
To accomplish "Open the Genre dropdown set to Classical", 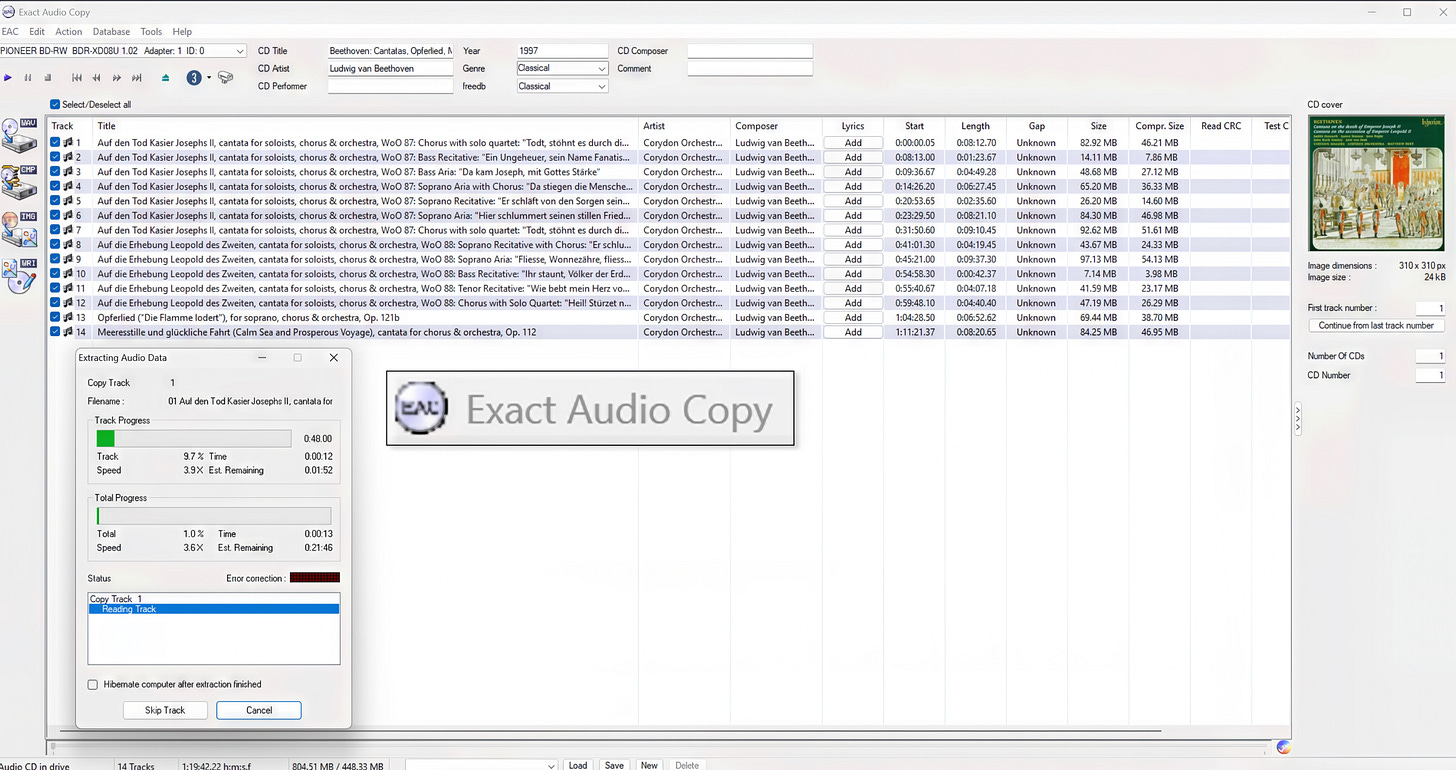I will pyautogui.click(x=562, y=68).
